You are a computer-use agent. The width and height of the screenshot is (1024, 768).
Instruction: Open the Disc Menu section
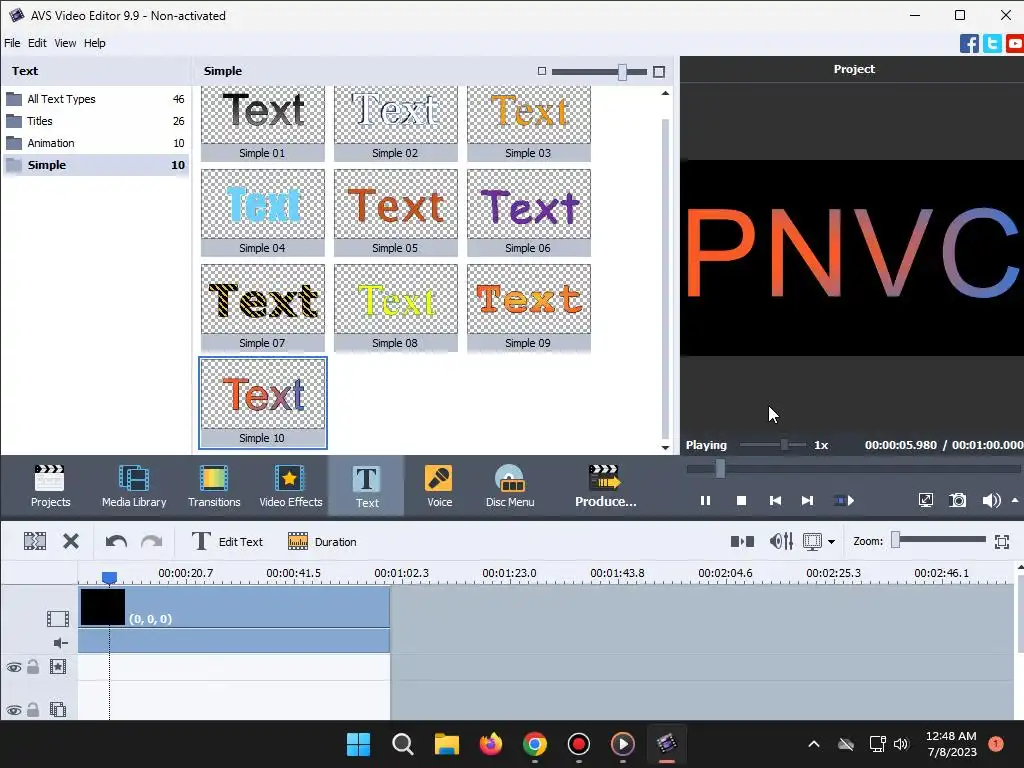coord(509,486)
